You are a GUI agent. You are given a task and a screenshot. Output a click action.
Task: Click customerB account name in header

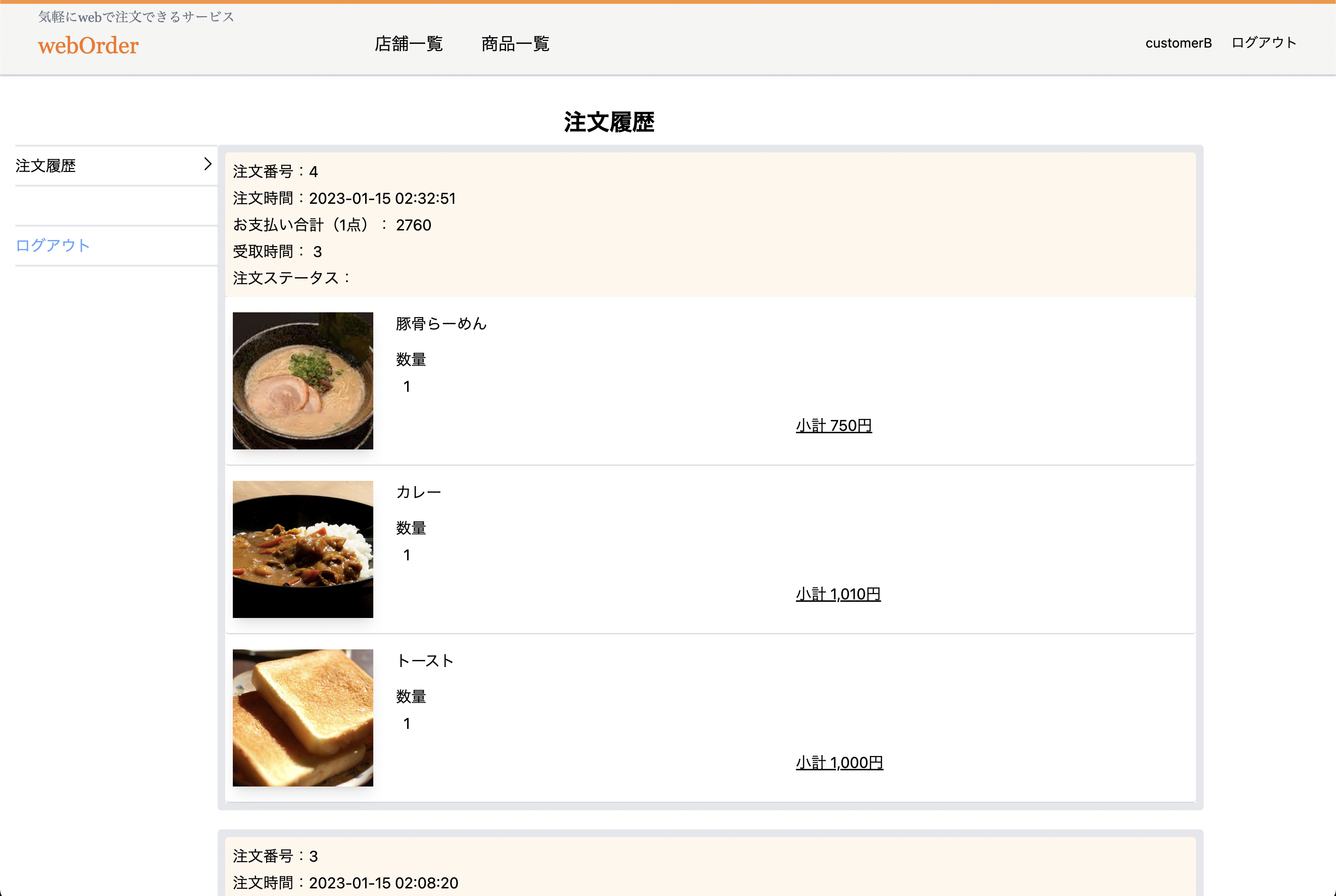click(x=1178, y=43)
